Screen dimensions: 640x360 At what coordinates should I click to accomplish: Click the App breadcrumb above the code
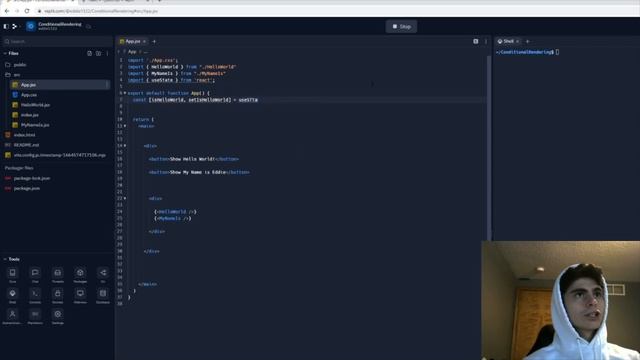tap(132, 52)
